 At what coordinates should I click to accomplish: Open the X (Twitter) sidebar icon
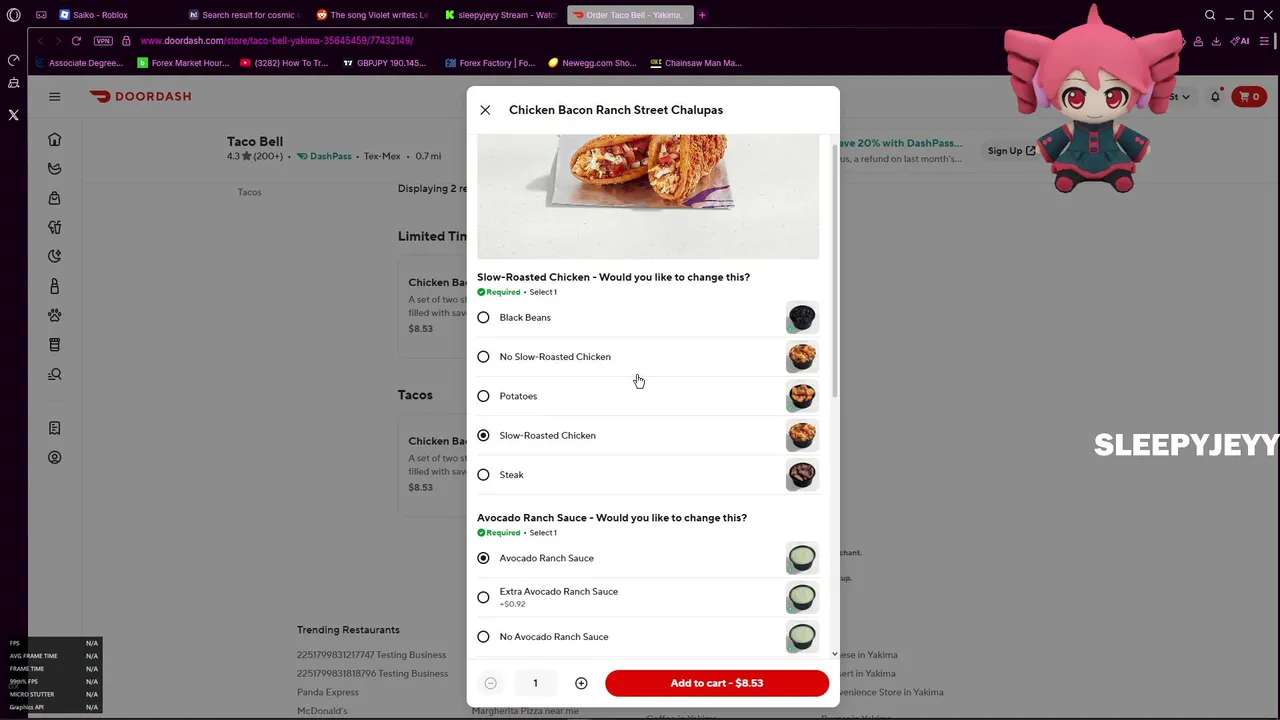[x=13, y=115]
